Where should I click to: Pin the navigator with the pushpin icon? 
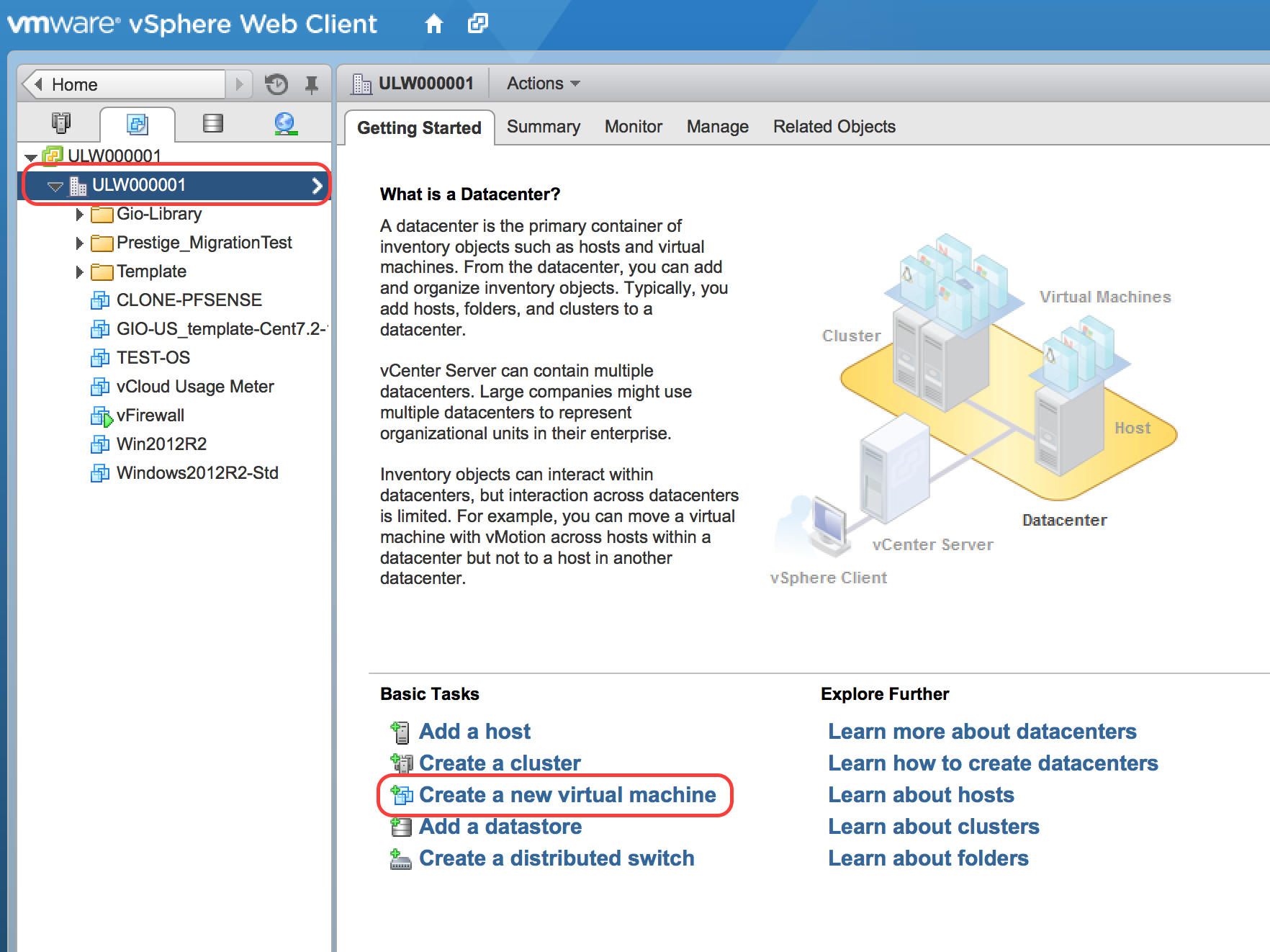tap(311, 84)
